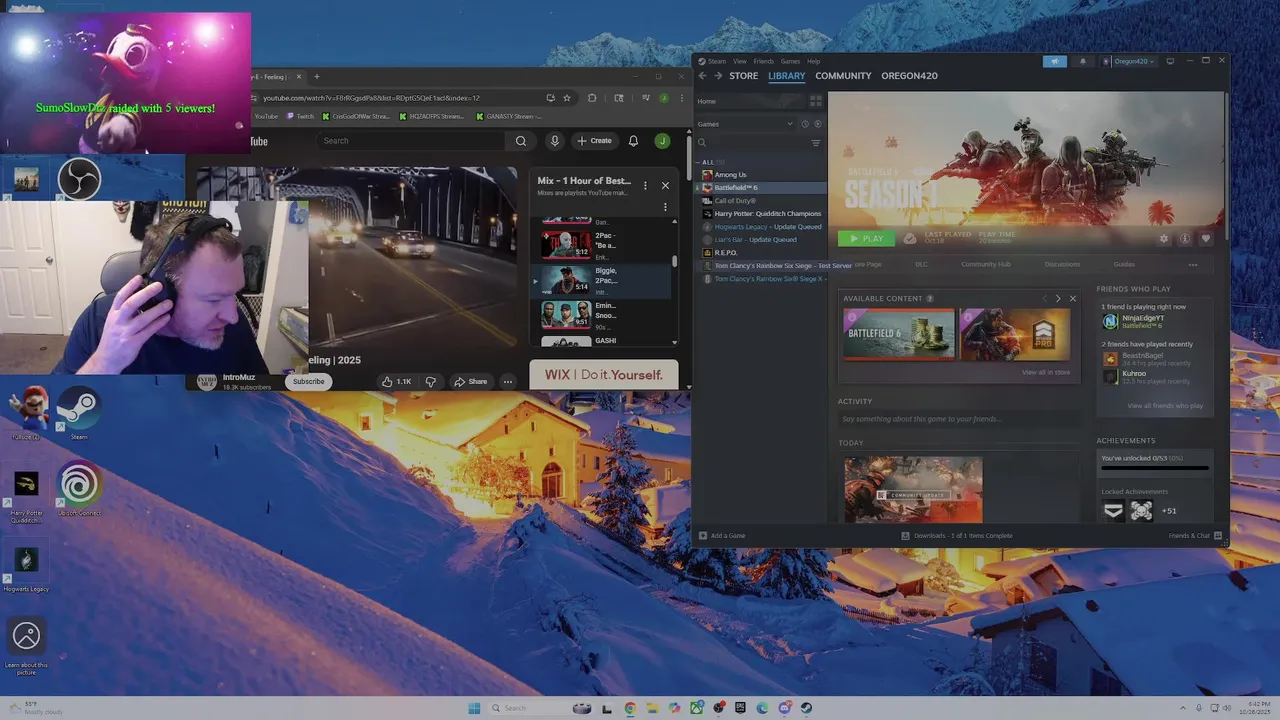Viewport: 1280px width, 720px height.
Task: Open Steam menu in Steam menu bar
Action: click(x=717, y=61)
